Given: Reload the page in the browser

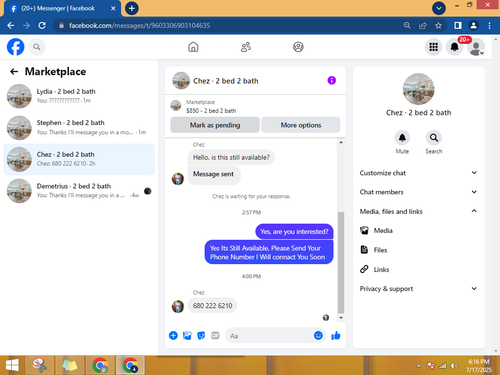Looking at the screenshot, I should pyautogui.click(x=42, y=25).
